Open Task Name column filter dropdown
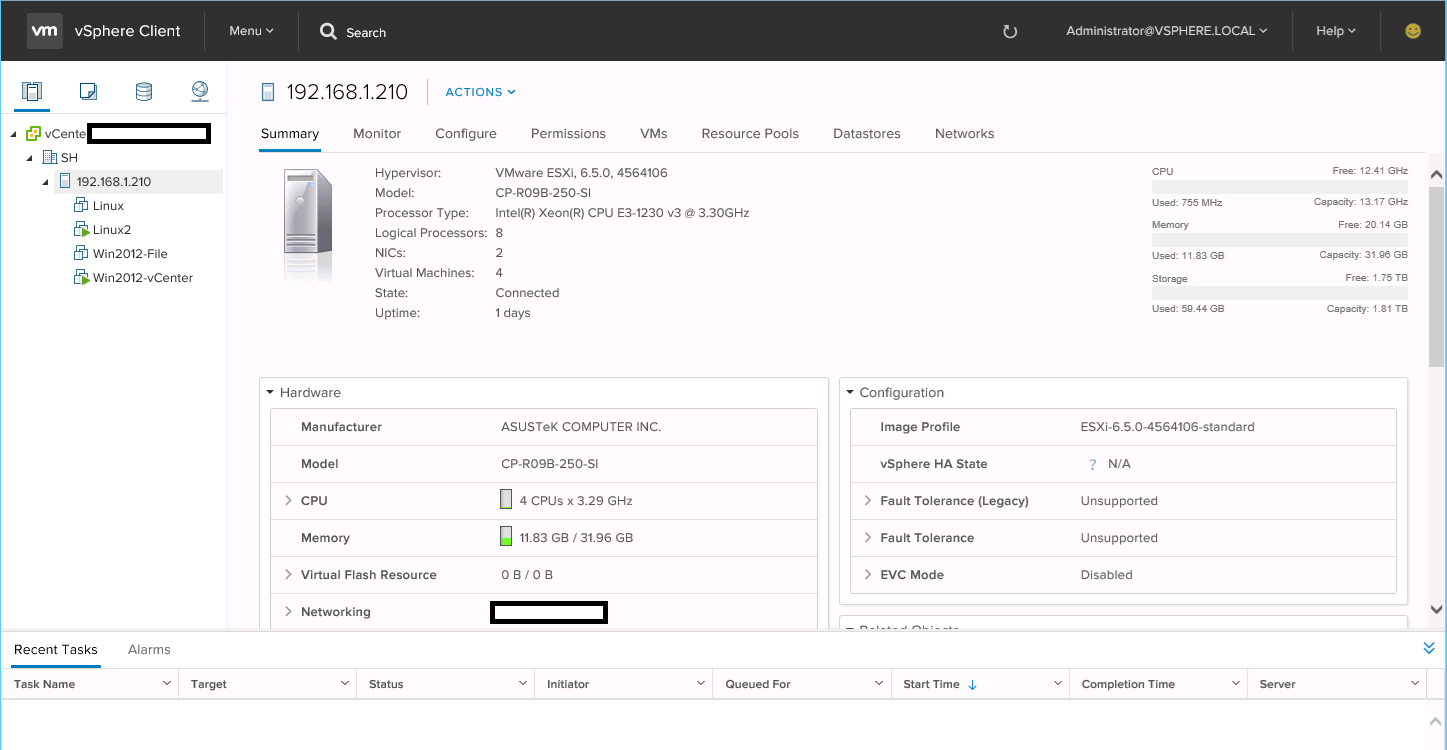The height and width of the screenshot is (750, 1447). [x=166, y=684]
